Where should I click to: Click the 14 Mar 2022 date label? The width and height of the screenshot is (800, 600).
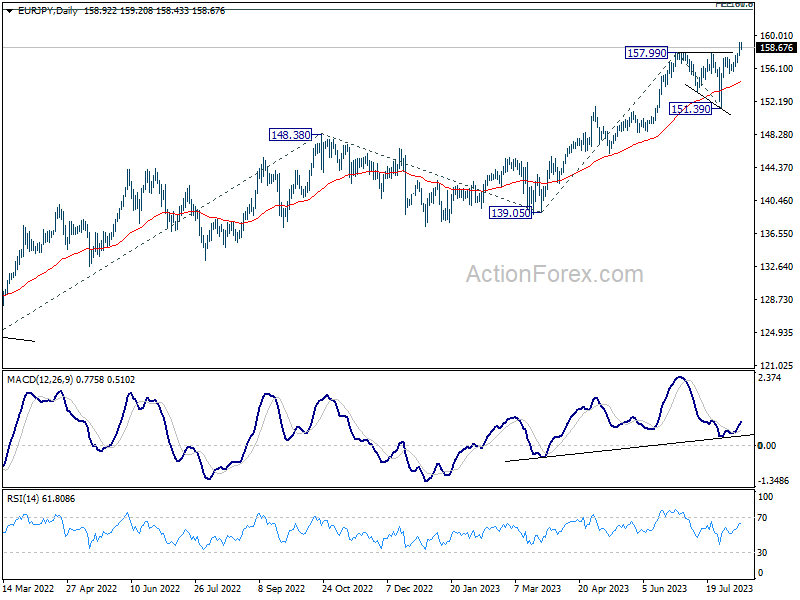28,589
